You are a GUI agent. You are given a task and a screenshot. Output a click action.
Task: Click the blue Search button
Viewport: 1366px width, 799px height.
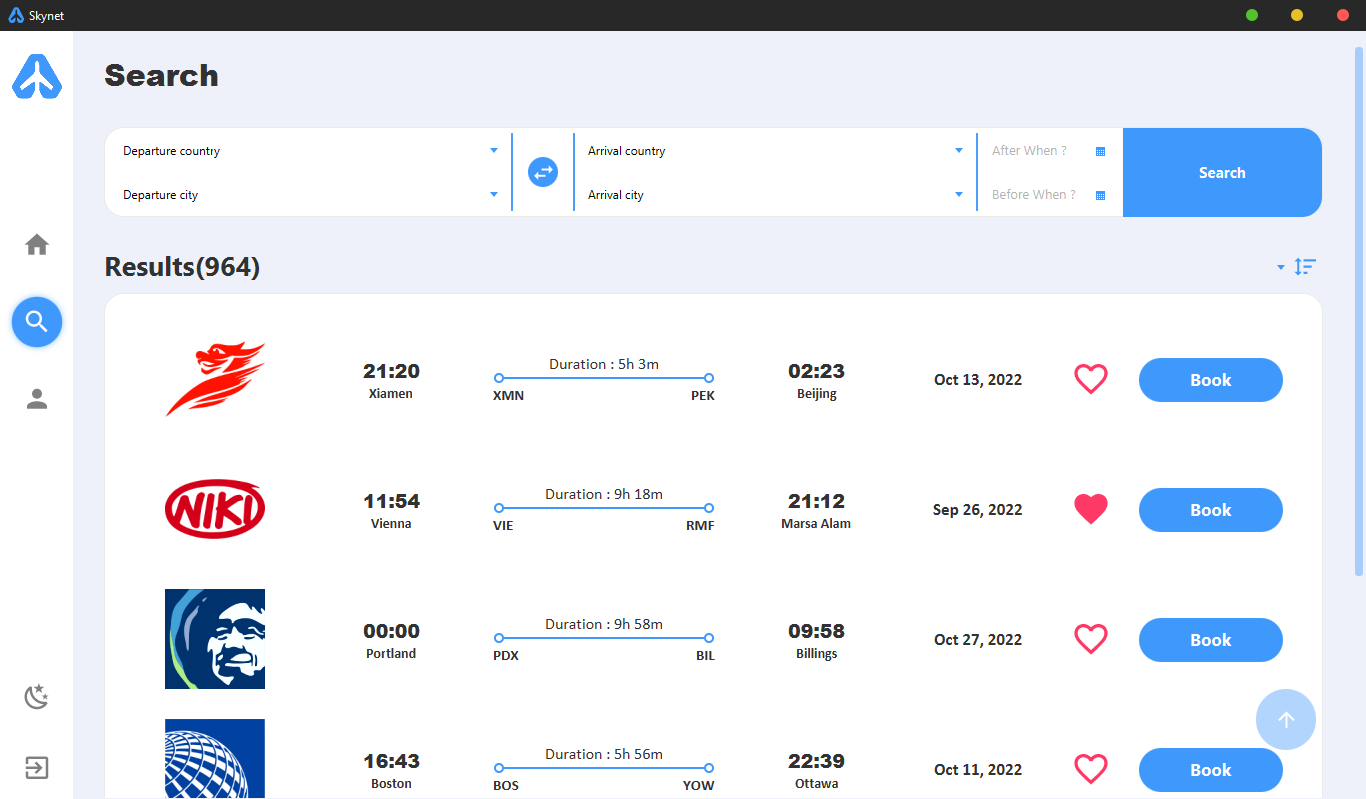coord(1222,172)
